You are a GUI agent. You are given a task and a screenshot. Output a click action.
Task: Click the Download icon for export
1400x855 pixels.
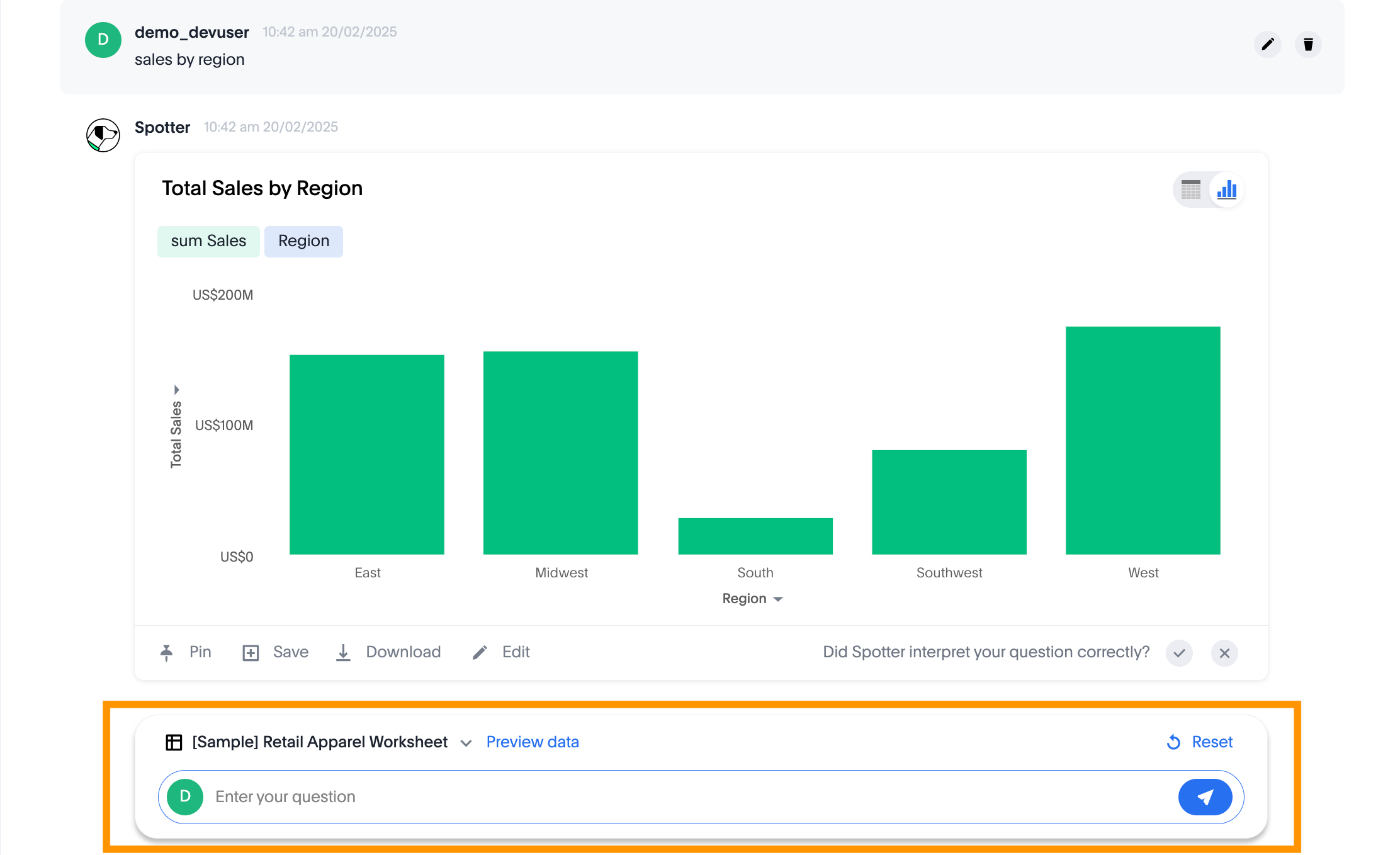(343, 652)
